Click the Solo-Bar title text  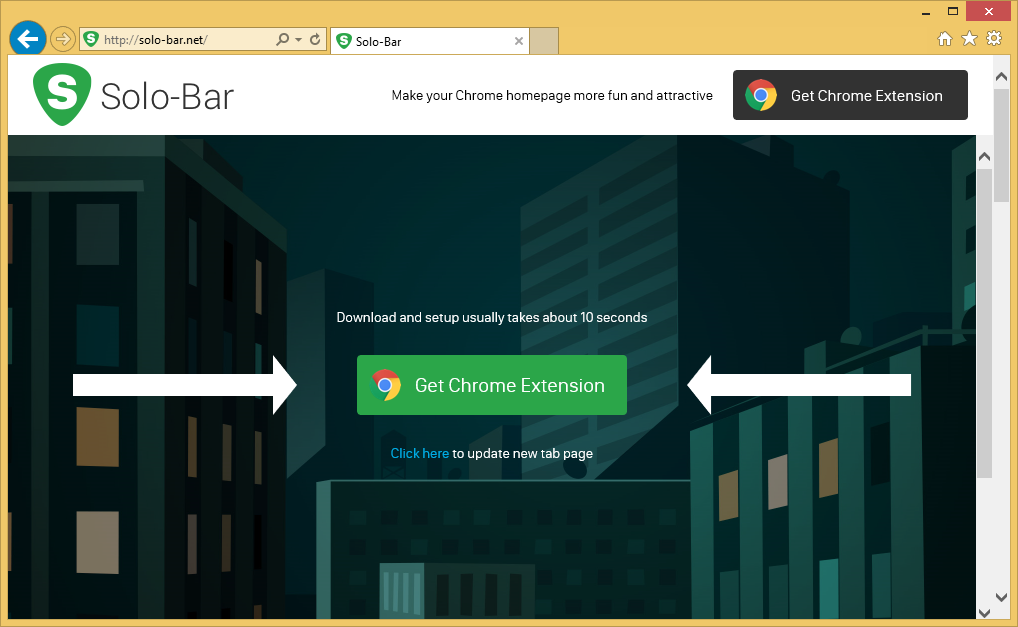[x=167, y=97]
